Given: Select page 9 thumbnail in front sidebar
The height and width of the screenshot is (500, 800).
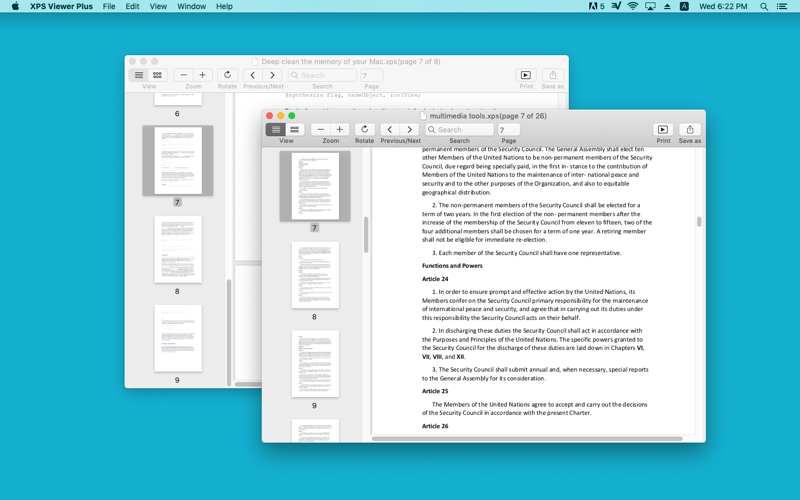Looking at the screenshot, I should [x=315, y=364].
